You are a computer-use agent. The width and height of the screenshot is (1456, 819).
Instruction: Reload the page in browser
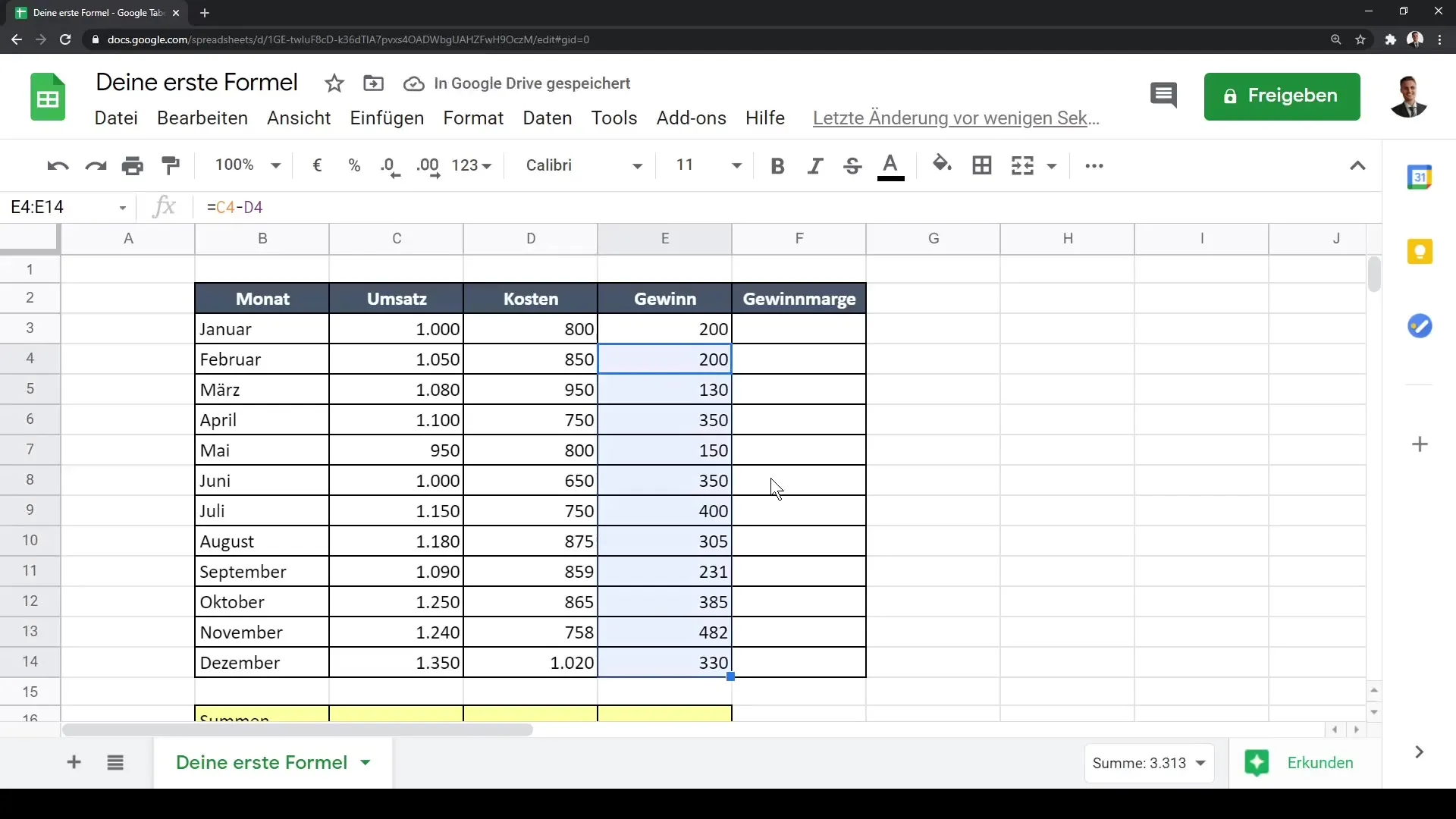(65, 39)
